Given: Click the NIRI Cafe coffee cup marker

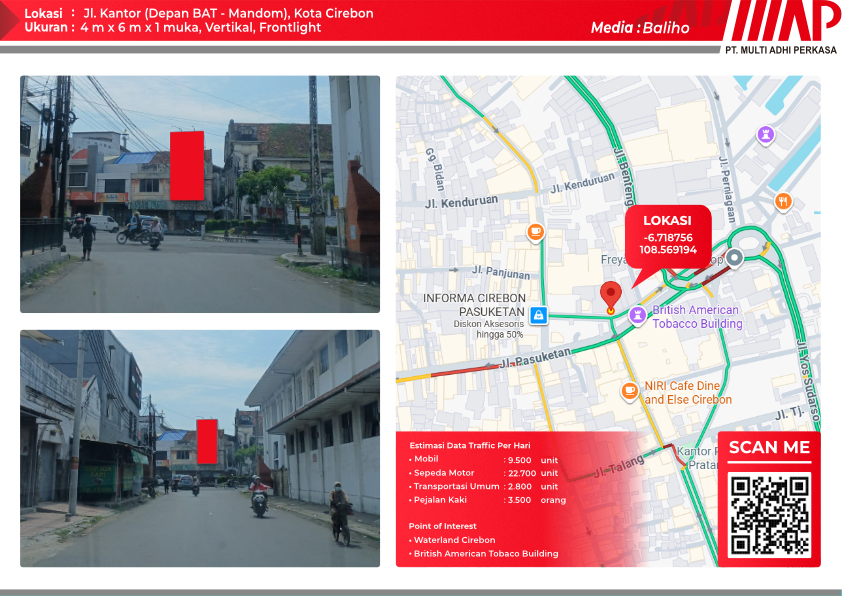Looking at the screenshot, I should (x=629, y=391).
